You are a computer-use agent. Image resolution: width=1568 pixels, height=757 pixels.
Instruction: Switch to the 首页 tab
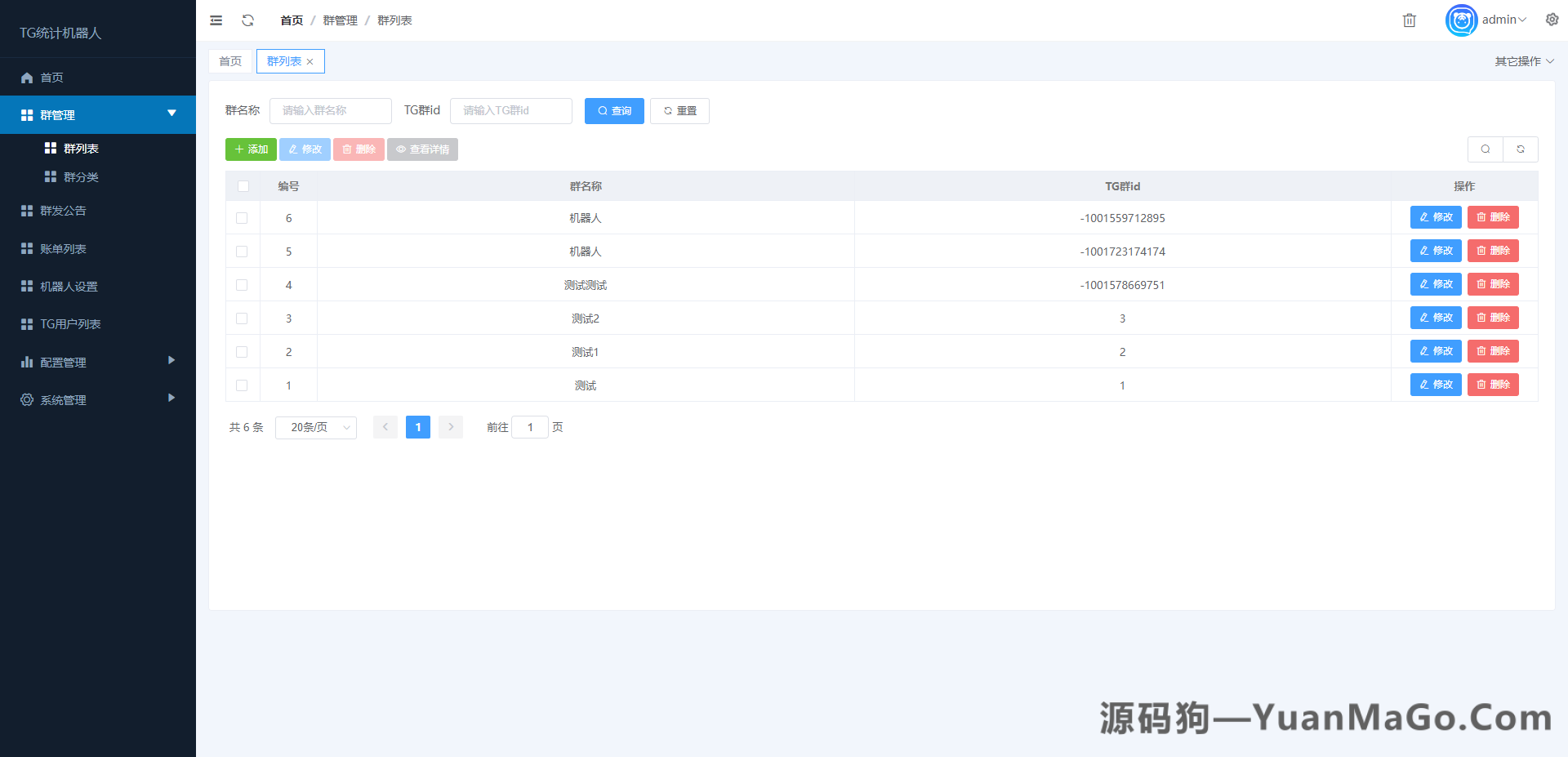coord(229,60)
